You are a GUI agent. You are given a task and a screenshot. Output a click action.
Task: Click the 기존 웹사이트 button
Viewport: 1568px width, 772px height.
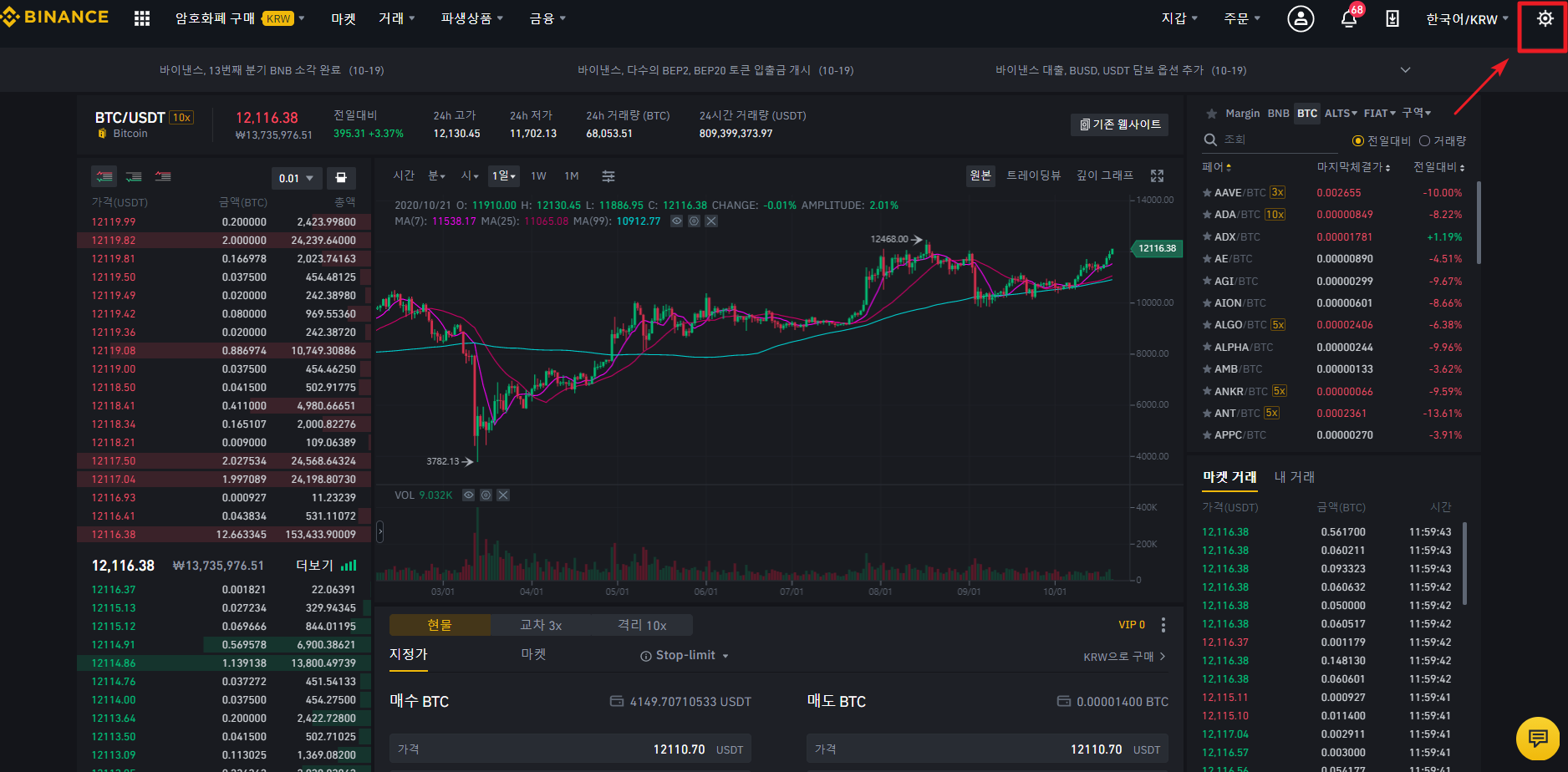tap(1119, 124)
